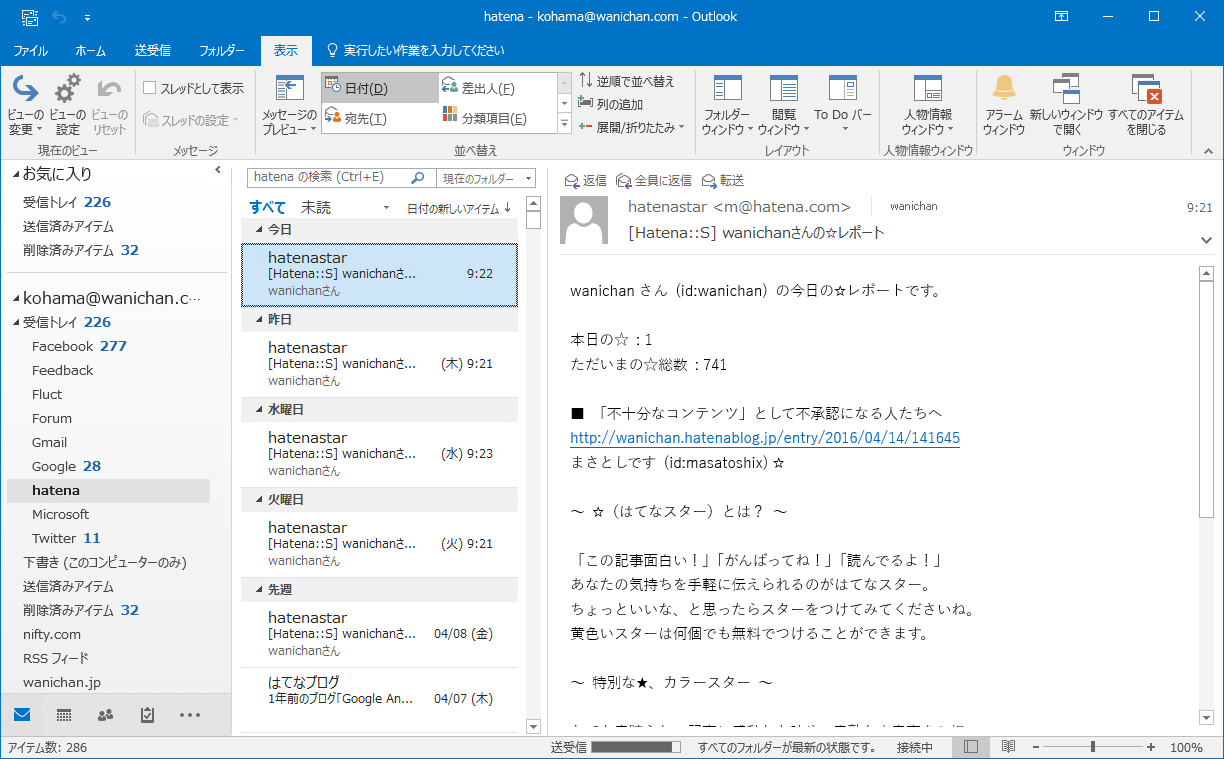This screenshot has width=1224, height=759.
Task: Reply to the message (返信)
Action: pos(586,181)
